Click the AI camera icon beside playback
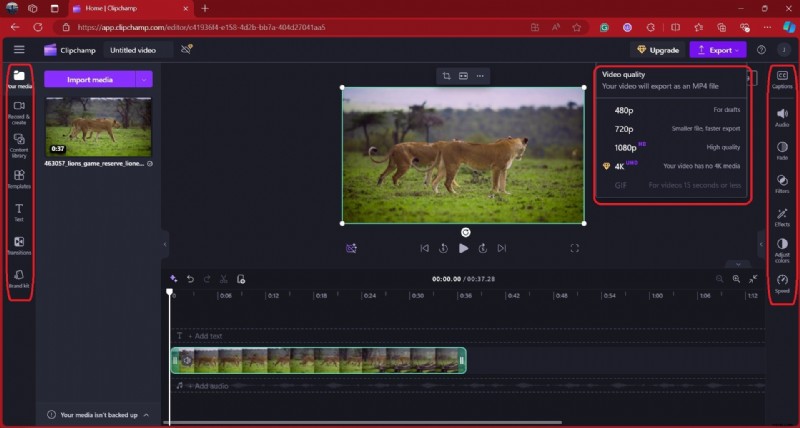This screenshot has height=428, width=800. point(351,248)
